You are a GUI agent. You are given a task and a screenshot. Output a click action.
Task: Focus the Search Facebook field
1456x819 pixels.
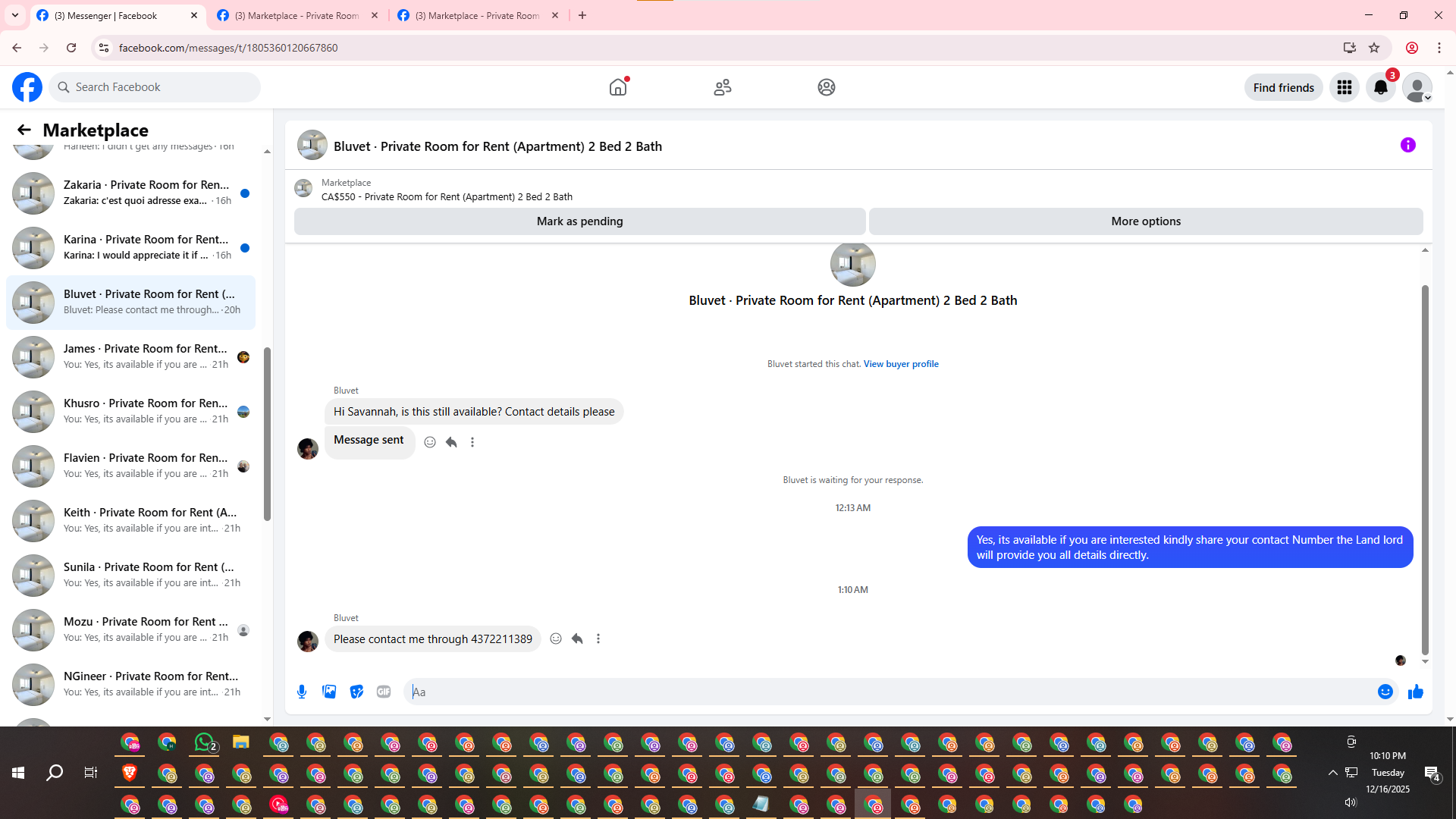(x=155, y=87)
